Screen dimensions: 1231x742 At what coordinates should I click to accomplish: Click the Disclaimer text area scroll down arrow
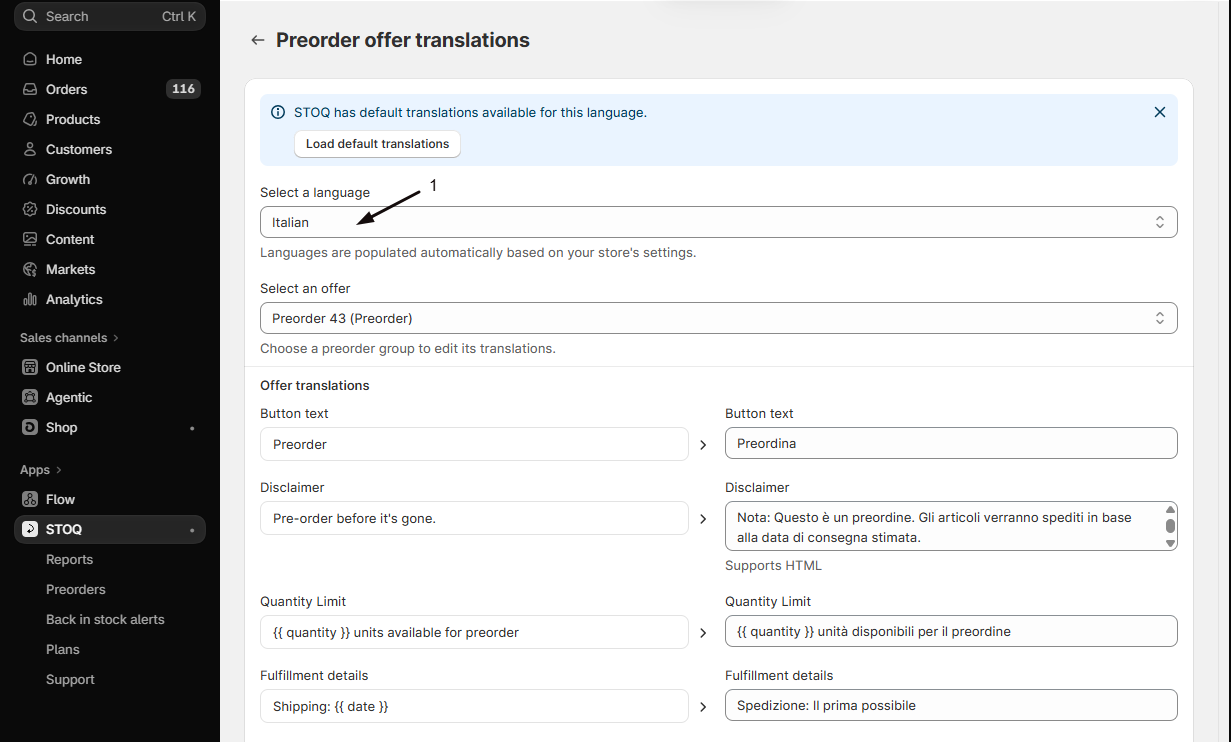point(1170,543)
